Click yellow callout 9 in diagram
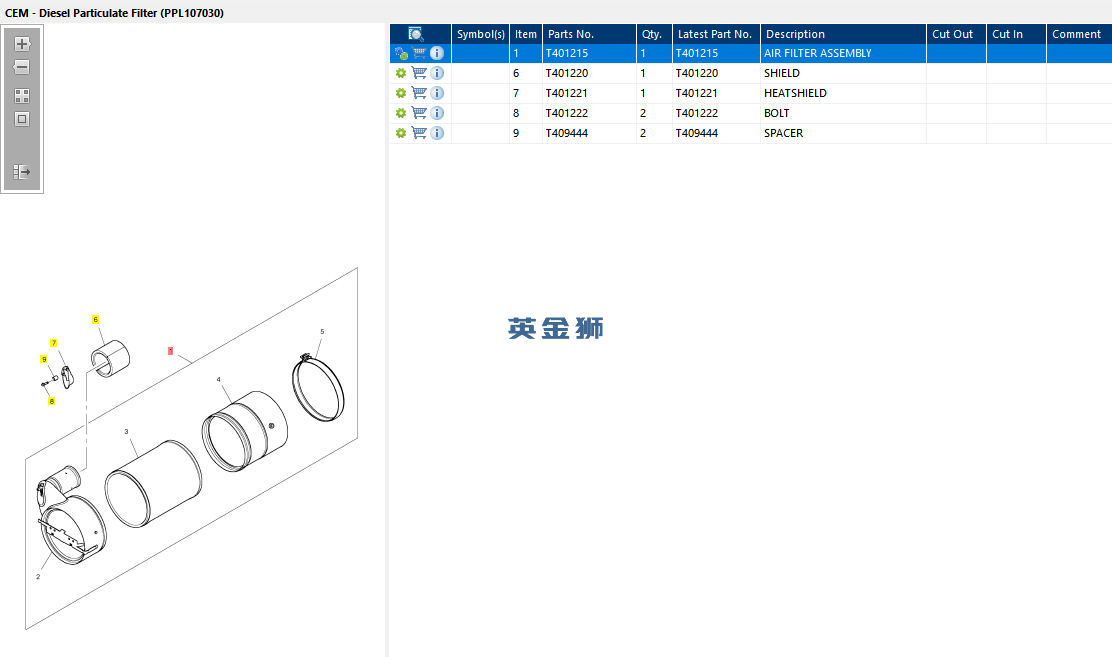Viewport: 1112px width, 657px height. (44, 360)
